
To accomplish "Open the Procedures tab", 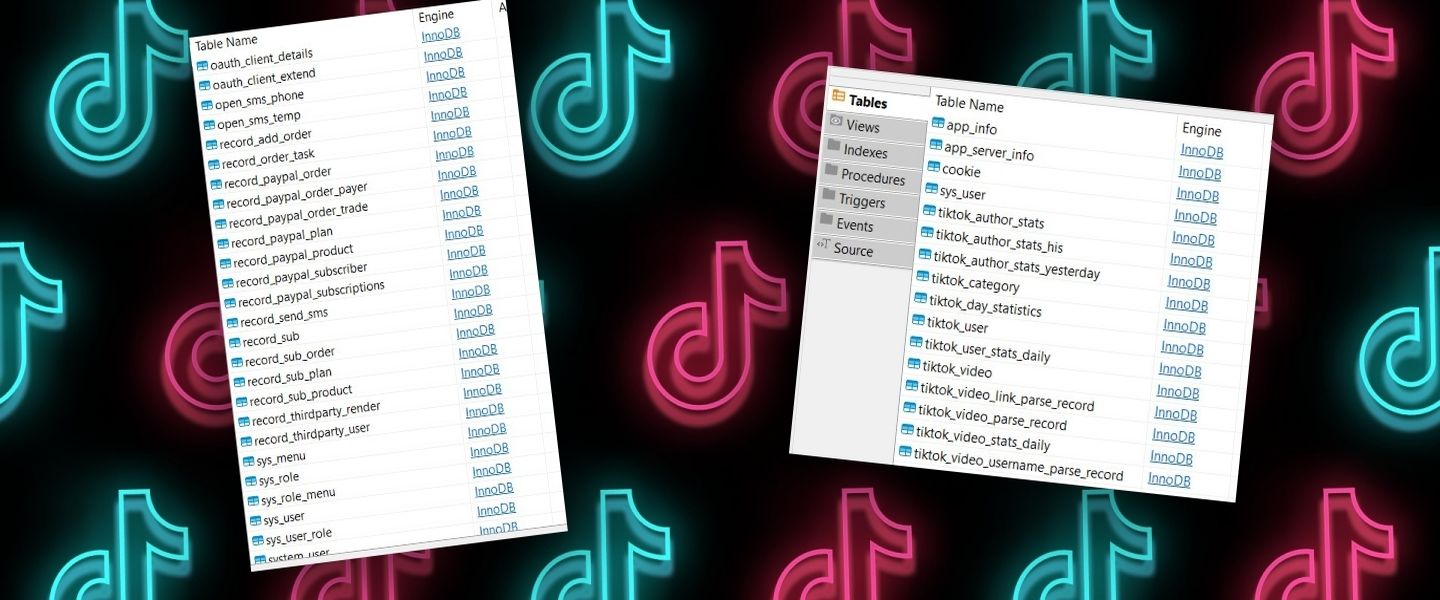I will [x=870, y=176].
